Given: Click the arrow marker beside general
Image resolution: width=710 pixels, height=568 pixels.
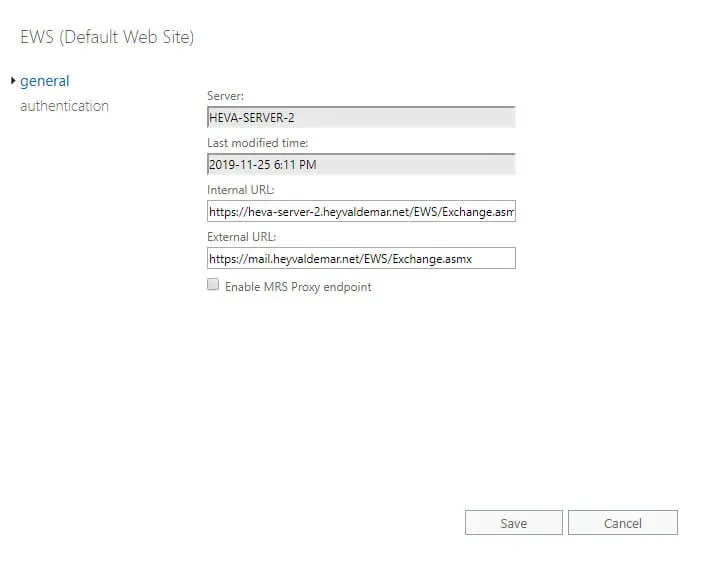Looking at the screenshot, I should pos(13,81).
